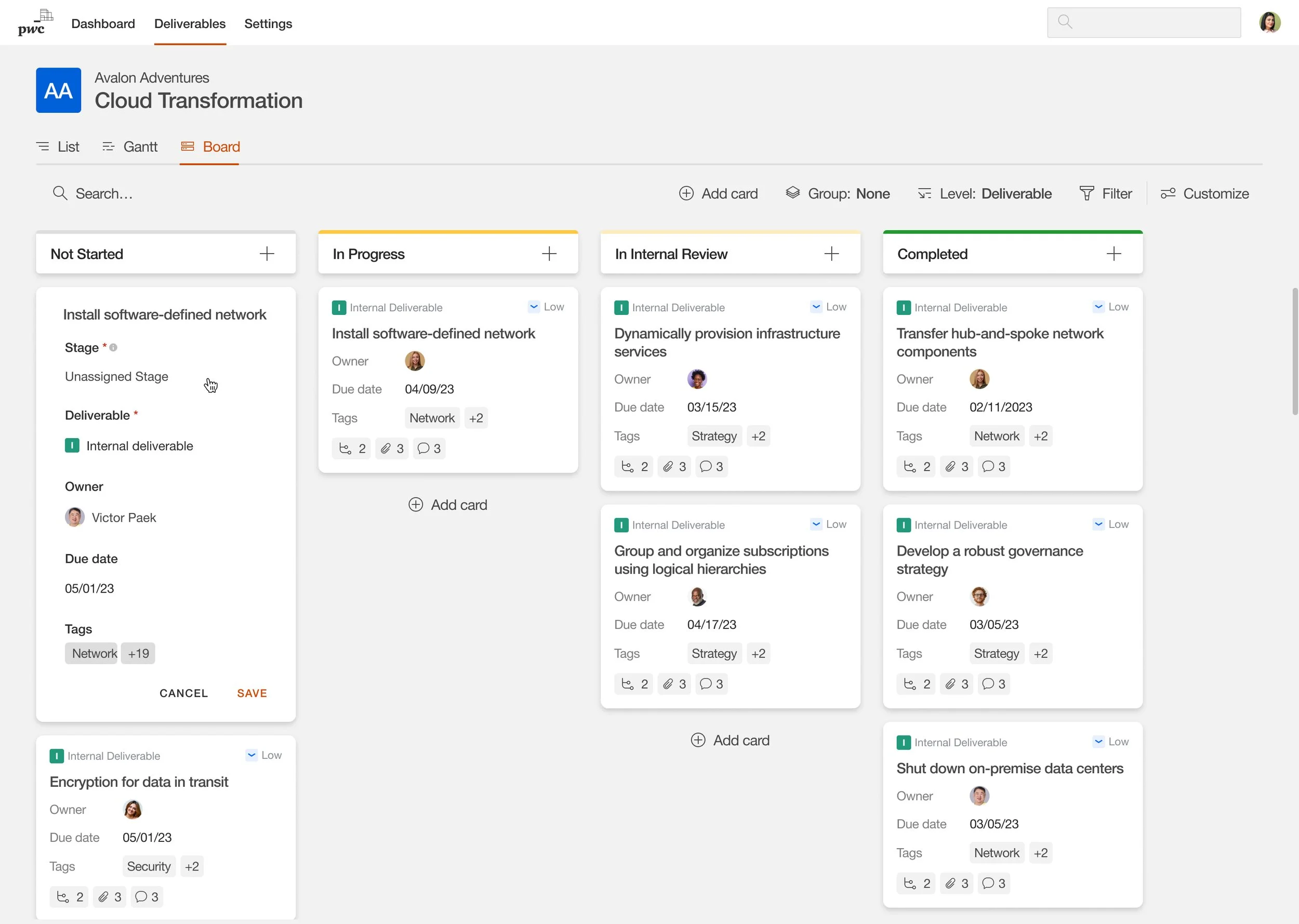This screenshot has height=924, width=1299.
Task: Click the plus icon in Not Started column
Action: (267, 254)
